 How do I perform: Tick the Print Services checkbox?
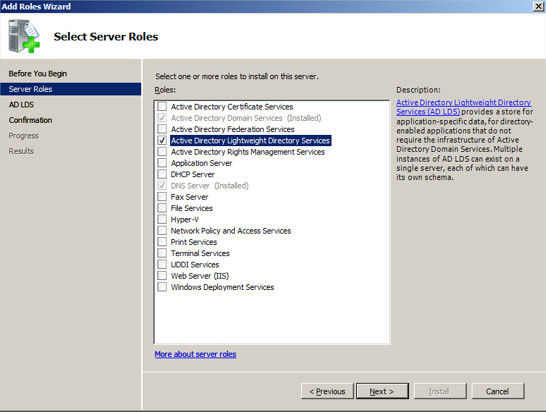pos(162,242)
